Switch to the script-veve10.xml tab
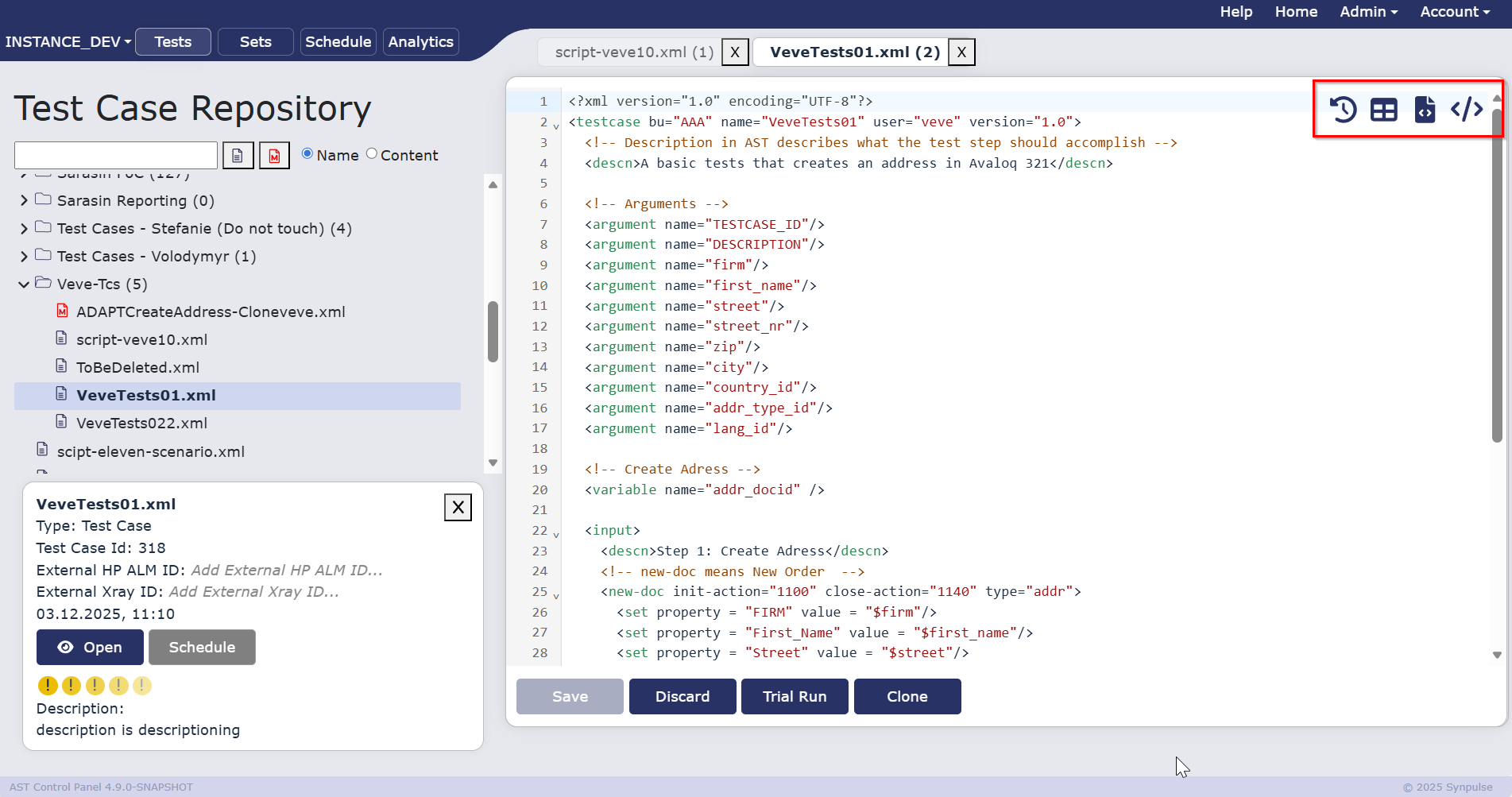This screenshot has width=1512, height=797. tap(633, 52)
